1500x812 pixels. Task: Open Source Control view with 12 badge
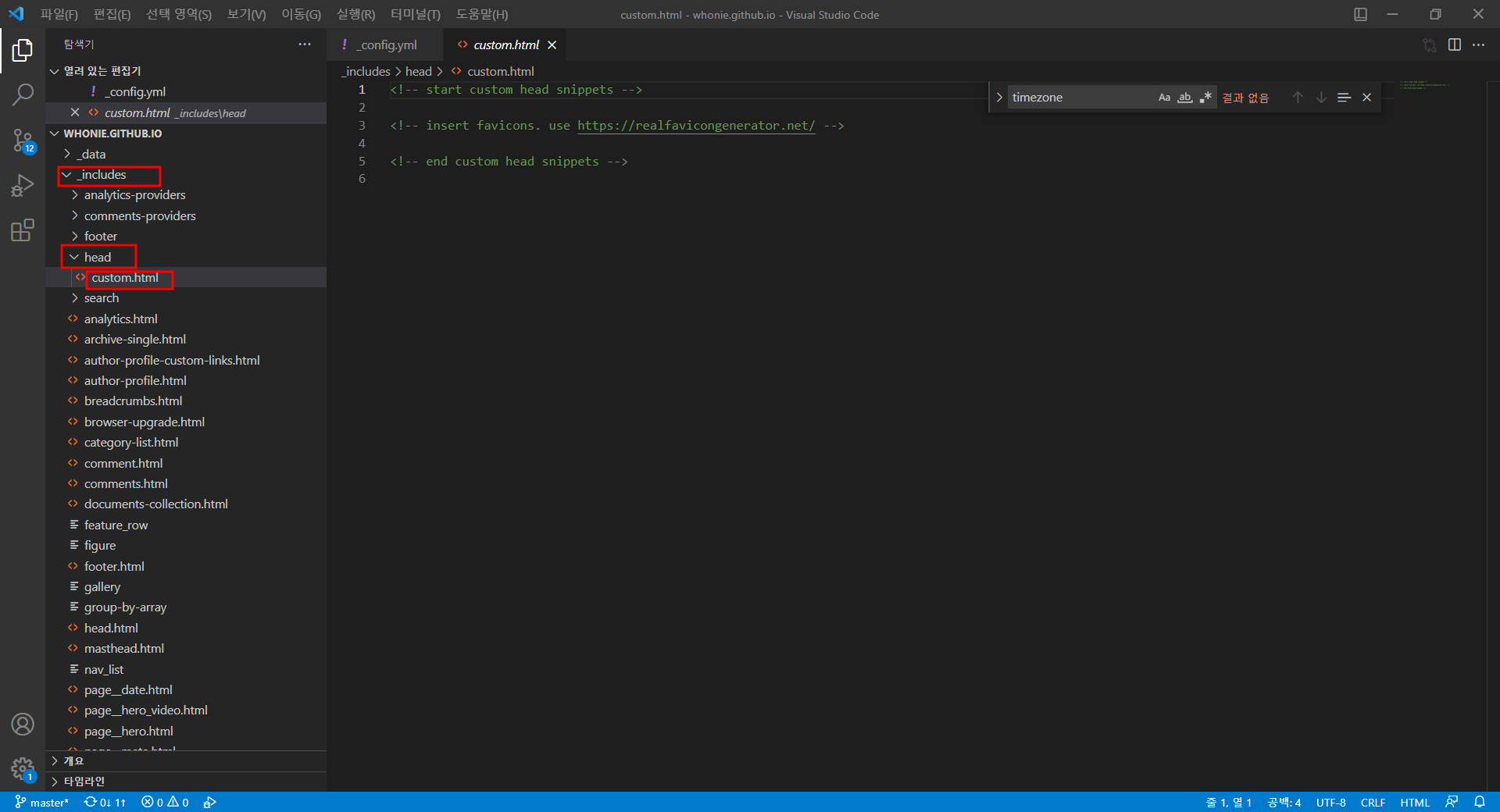click(23, 141)
